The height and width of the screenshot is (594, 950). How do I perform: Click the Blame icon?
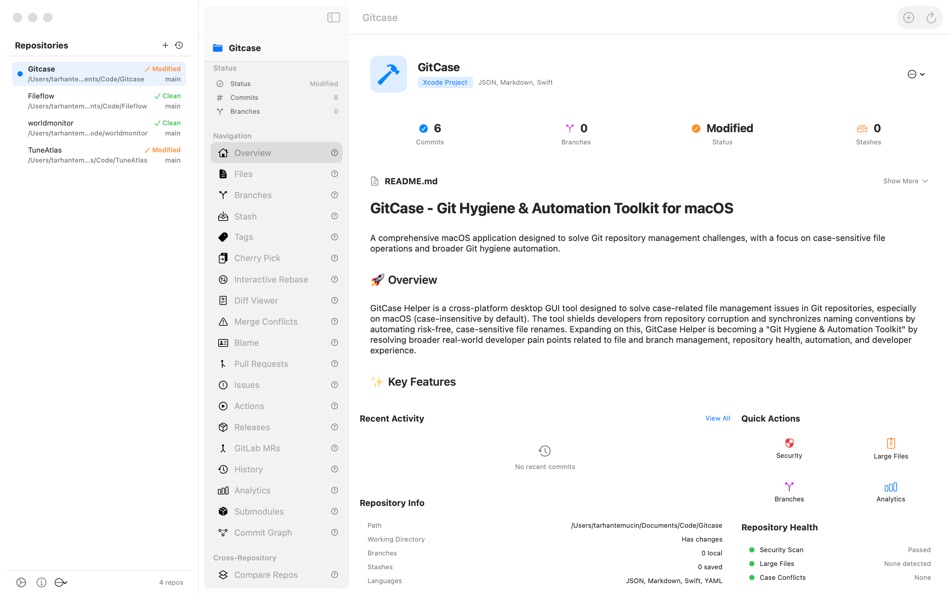click(x=223, y=343)
